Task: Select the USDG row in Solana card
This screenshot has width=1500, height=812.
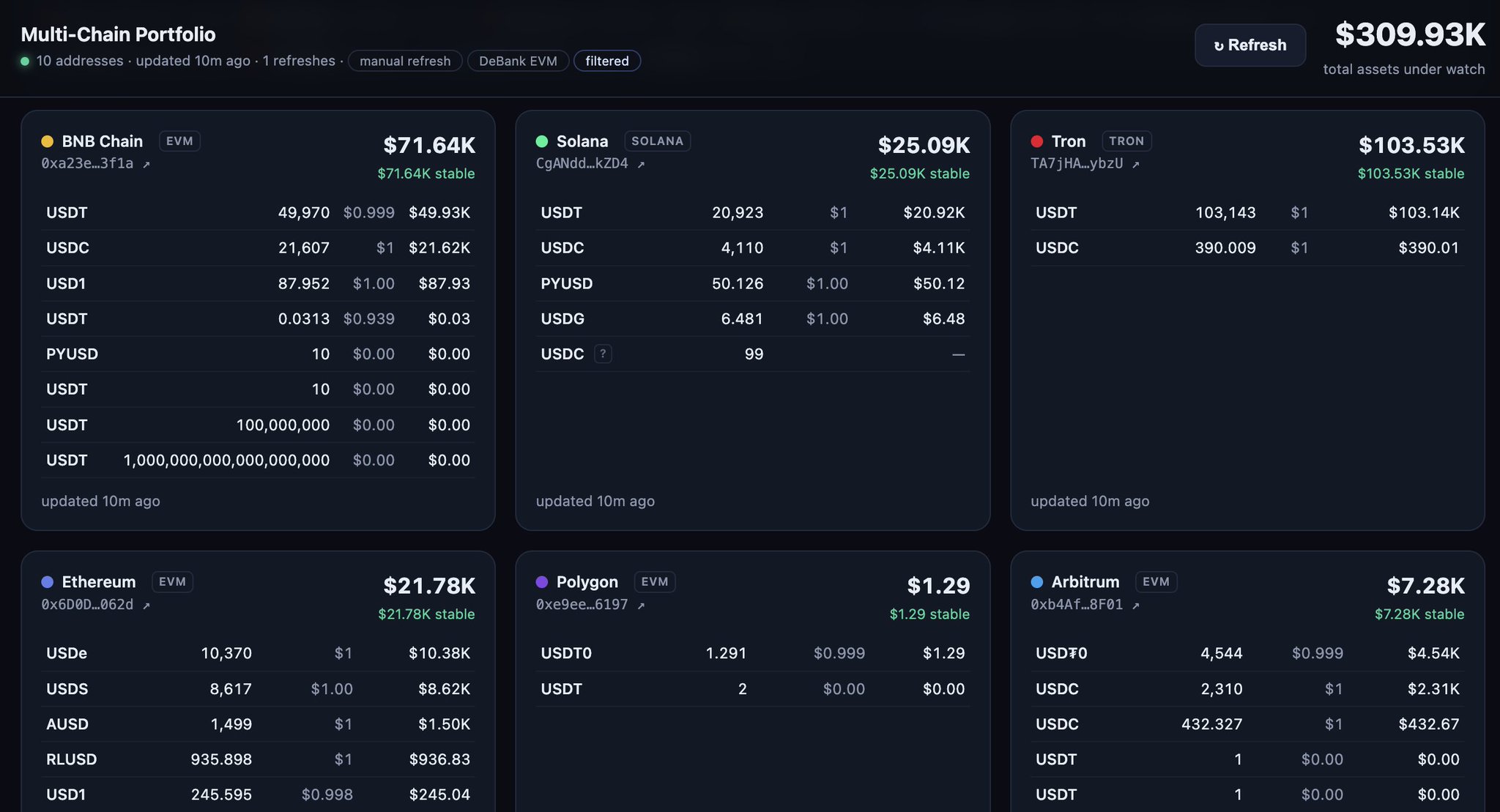Action: point(753,319)
